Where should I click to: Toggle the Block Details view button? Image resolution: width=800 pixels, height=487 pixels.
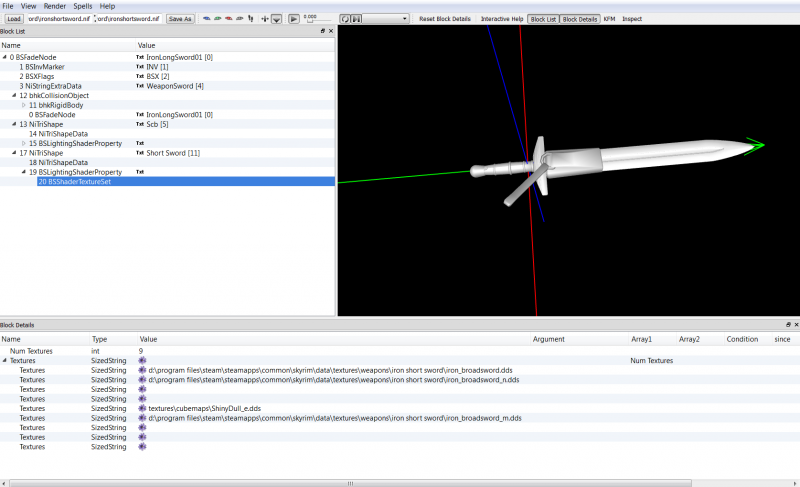[x=579, y=19]
